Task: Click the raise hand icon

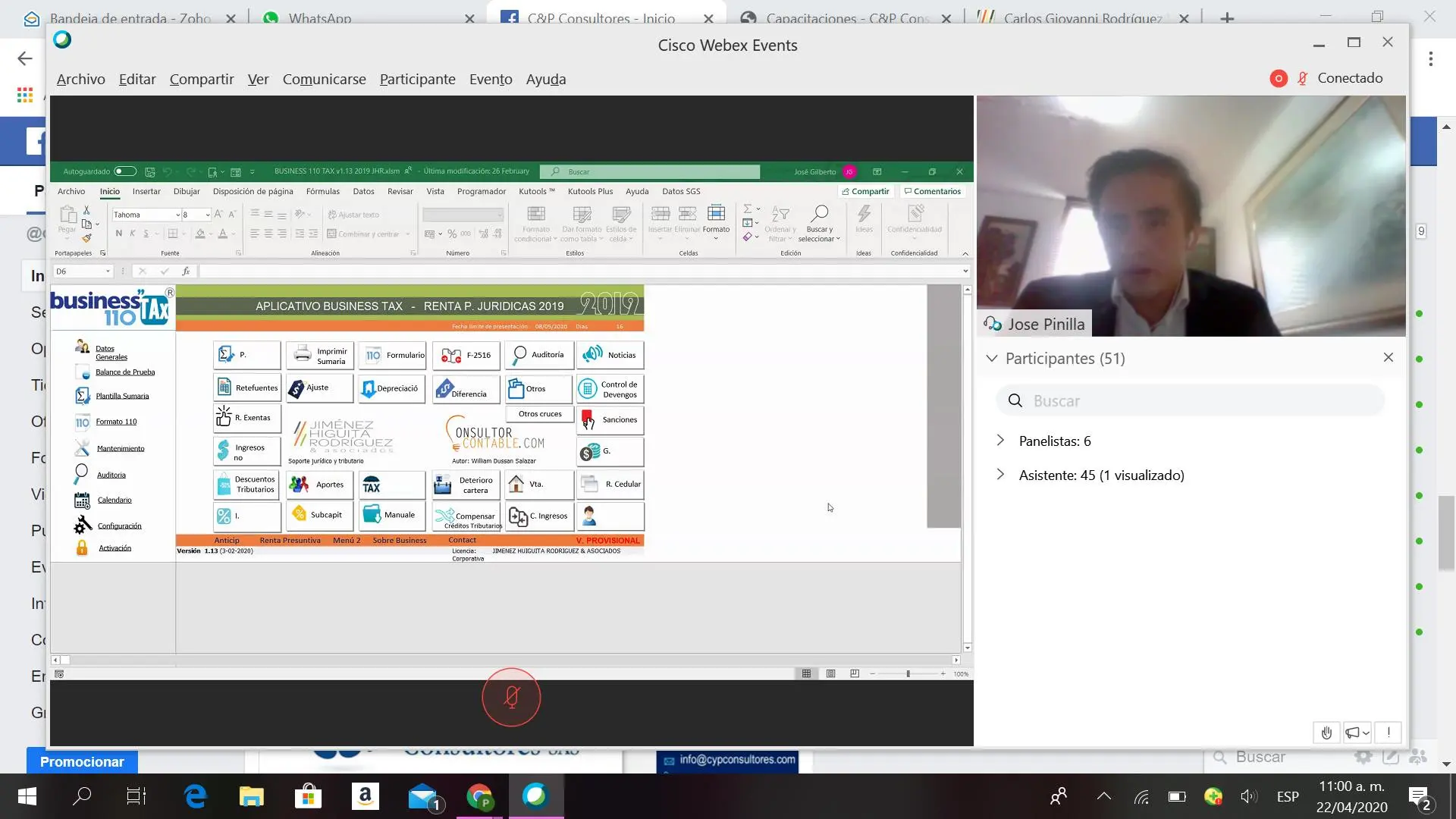Action: tap(1326, 733)
